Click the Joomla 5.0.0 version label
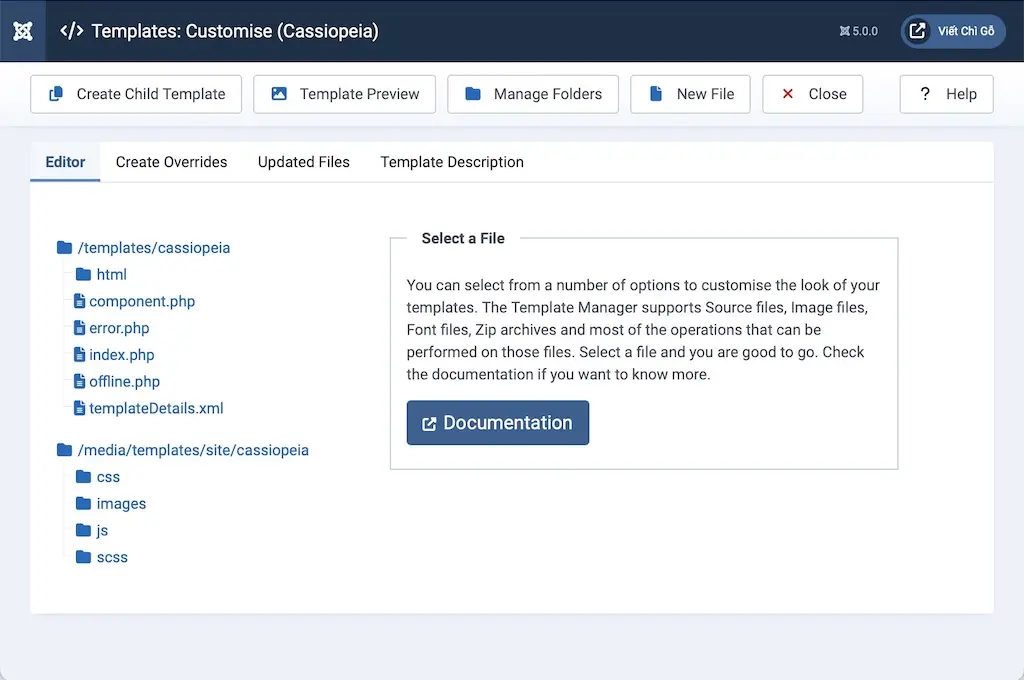1024x680 pixels. 858,31
